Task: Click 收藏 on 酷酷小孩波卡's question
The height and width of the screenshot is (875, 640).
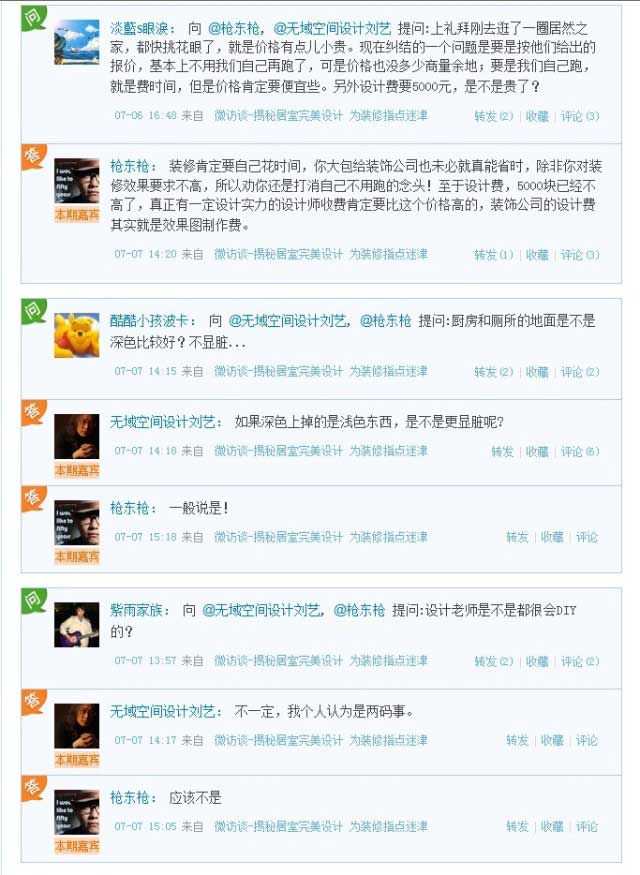Action: pos(537,372)
